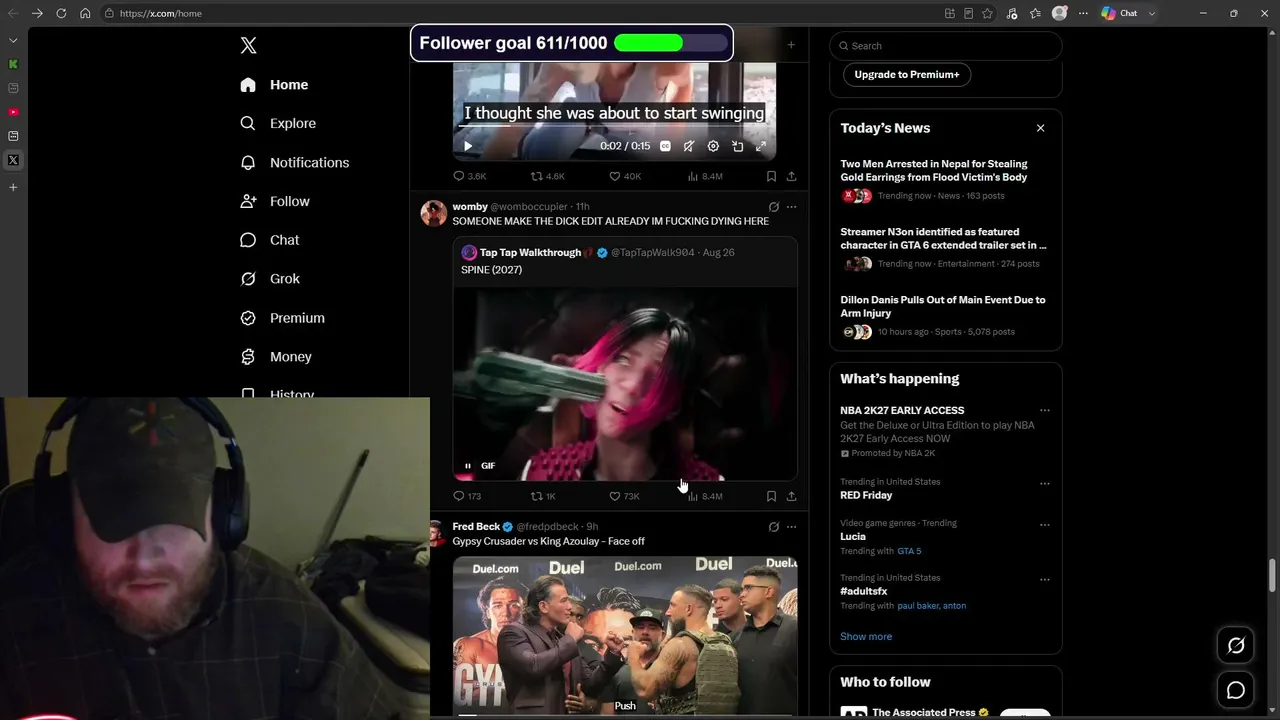The height and width of the screenshot is (720, 1280).
Task: Share the top video post
Action: pyautogui.click(x=791, y=176)
